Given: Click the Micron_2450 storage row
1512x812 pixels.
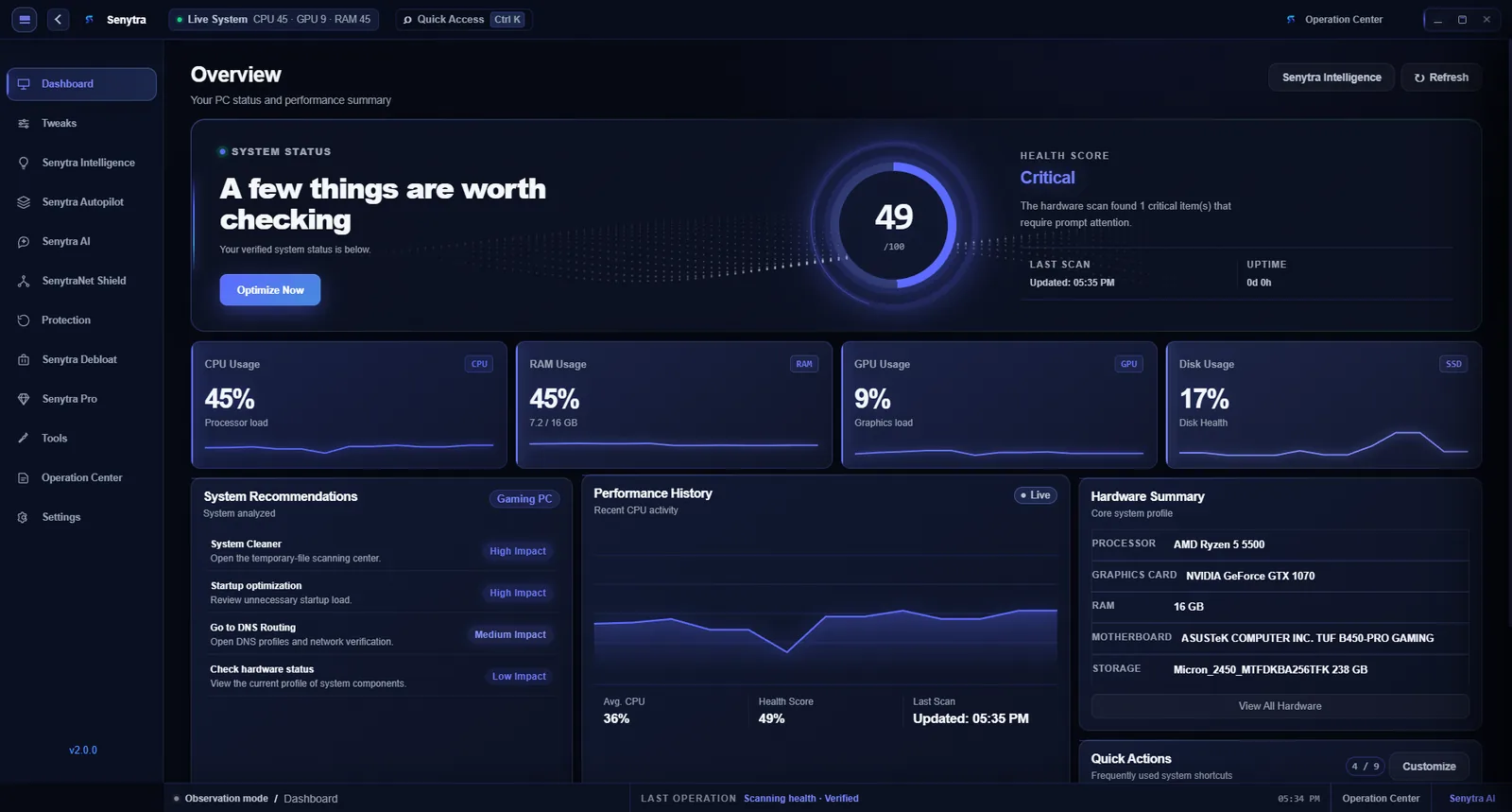Looking at the screenshot, I should coord(1280,669).
